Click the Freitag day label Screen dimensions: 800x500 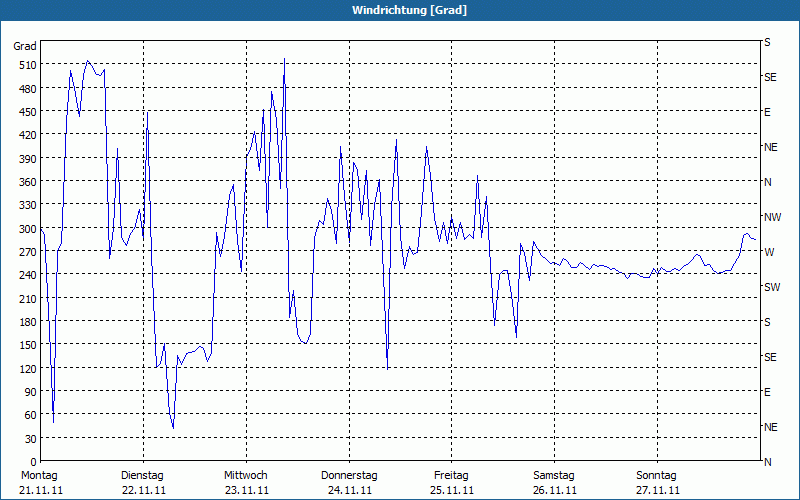tap(451, 475)
